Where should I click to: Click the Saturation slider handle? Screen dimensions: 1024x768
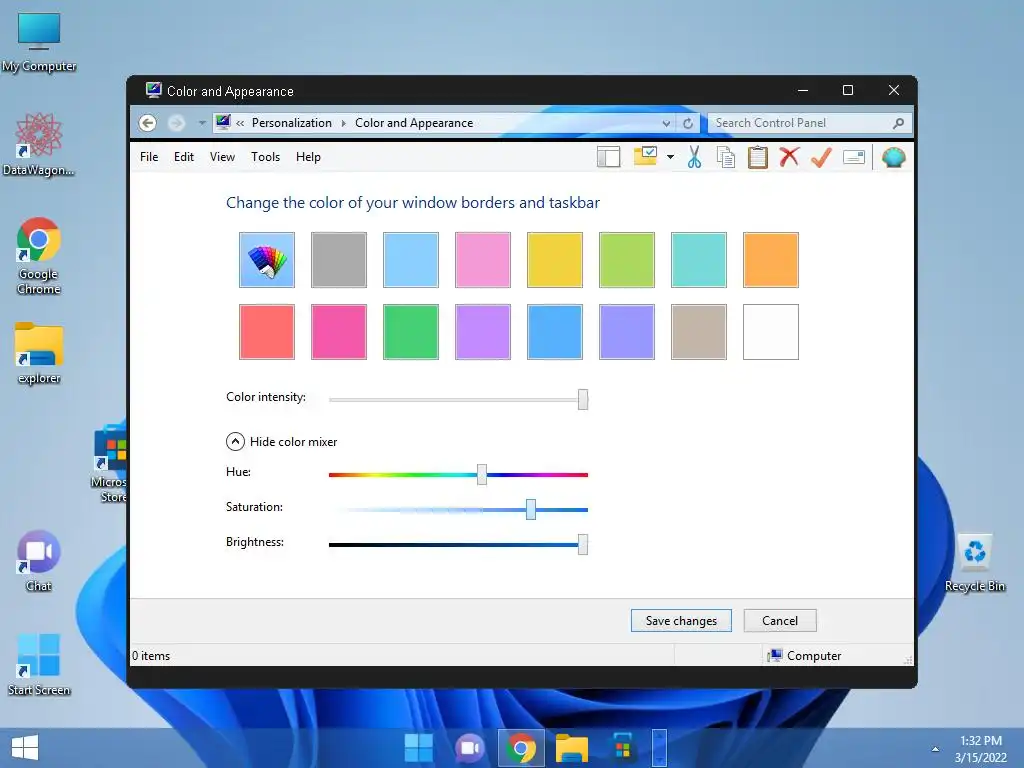(x=531, y=509)
